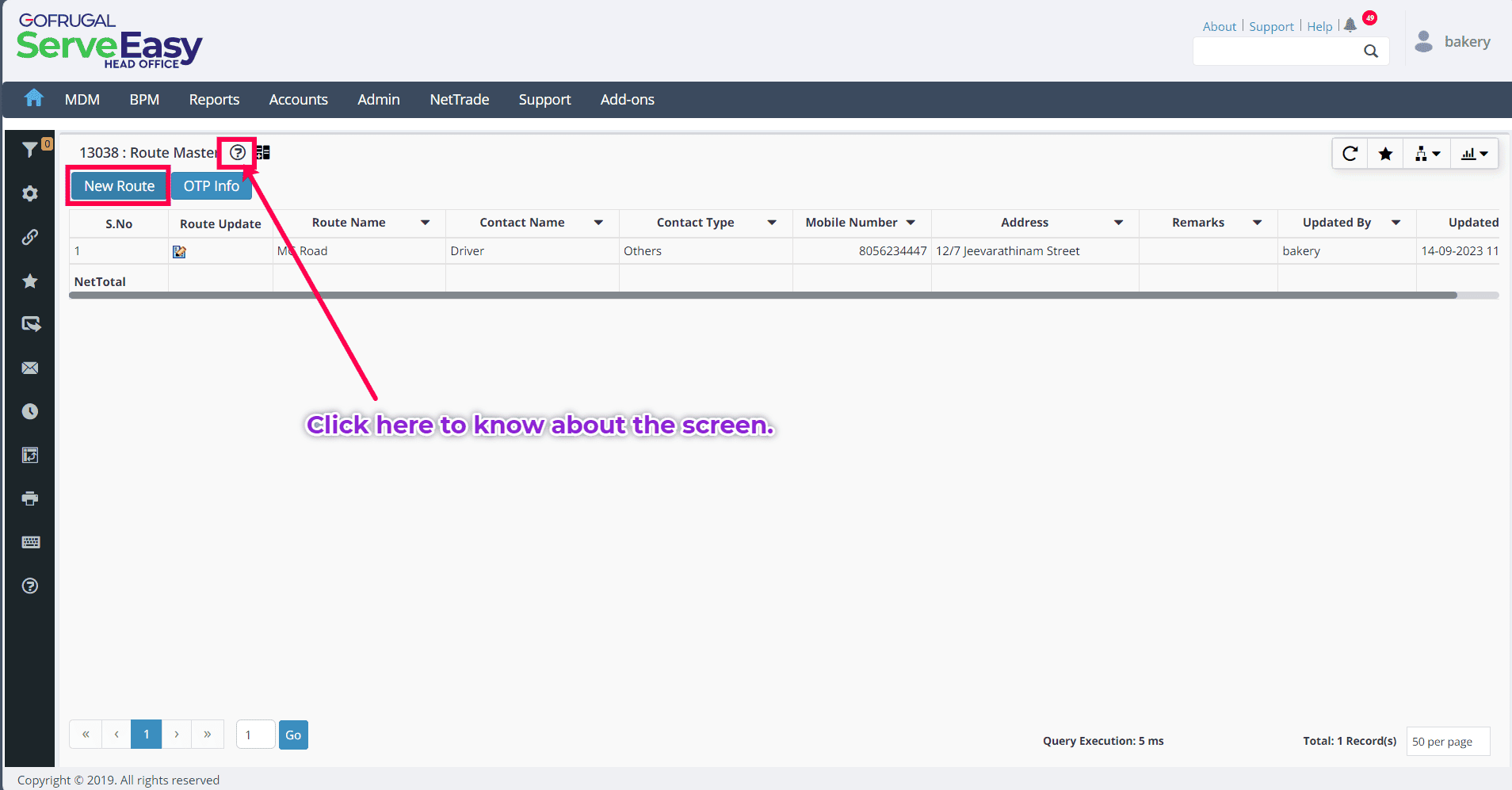Click the page number input field
The image size is (1512, 790).
255,735
